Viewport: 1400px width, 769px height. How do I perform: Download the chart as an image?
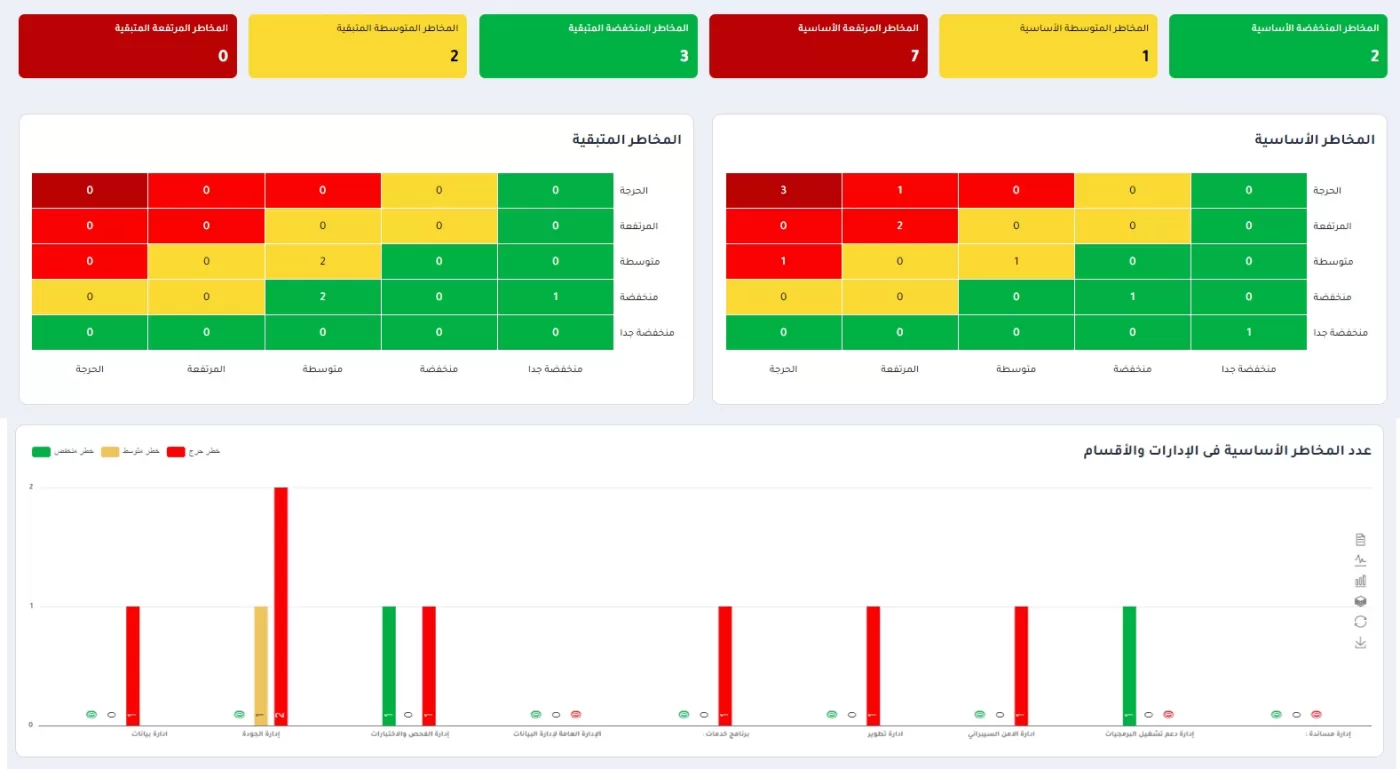point(1360,643)
